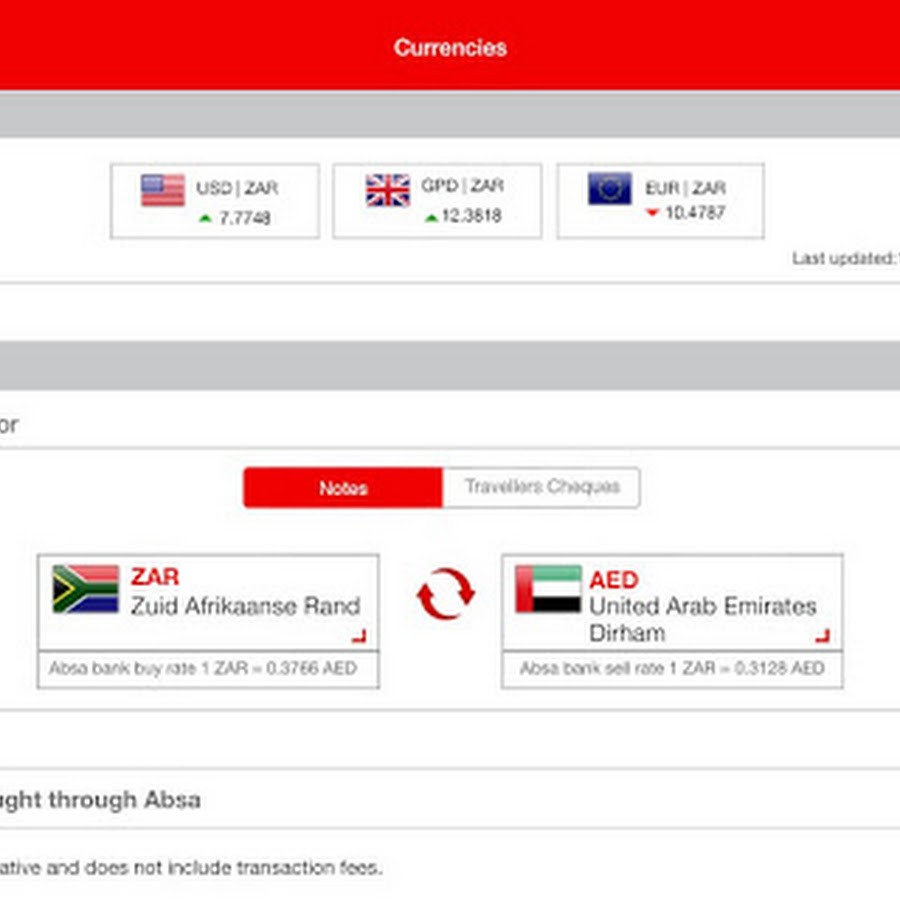
Task: Click the Last updated text
Action: tap(846, 259)
